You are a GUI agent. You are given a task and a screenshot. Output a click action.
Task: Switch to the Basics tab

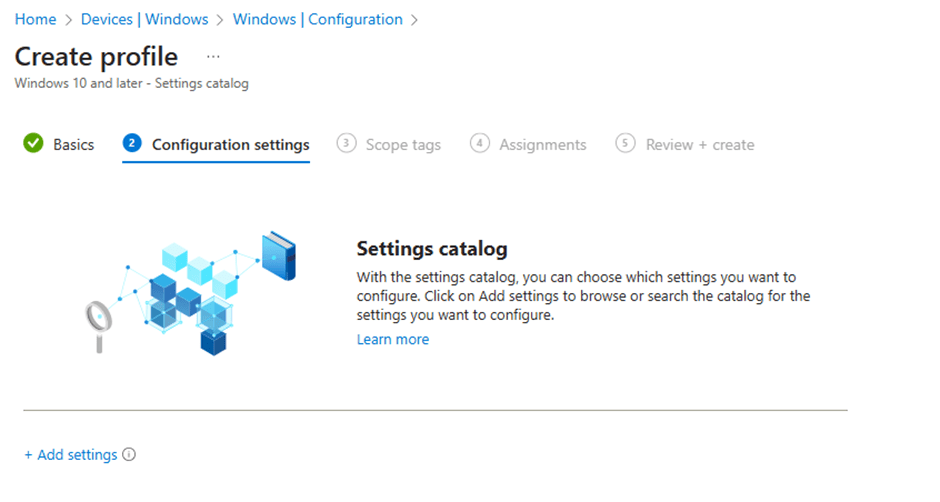pos(73,145)
